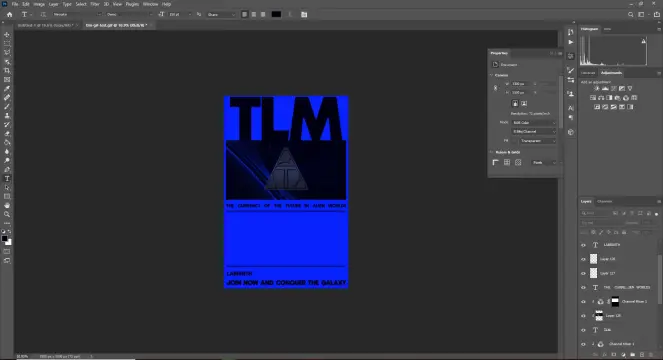Select the Hand tool
Viewport: 663px width, 360px height.
click(7, 205)
